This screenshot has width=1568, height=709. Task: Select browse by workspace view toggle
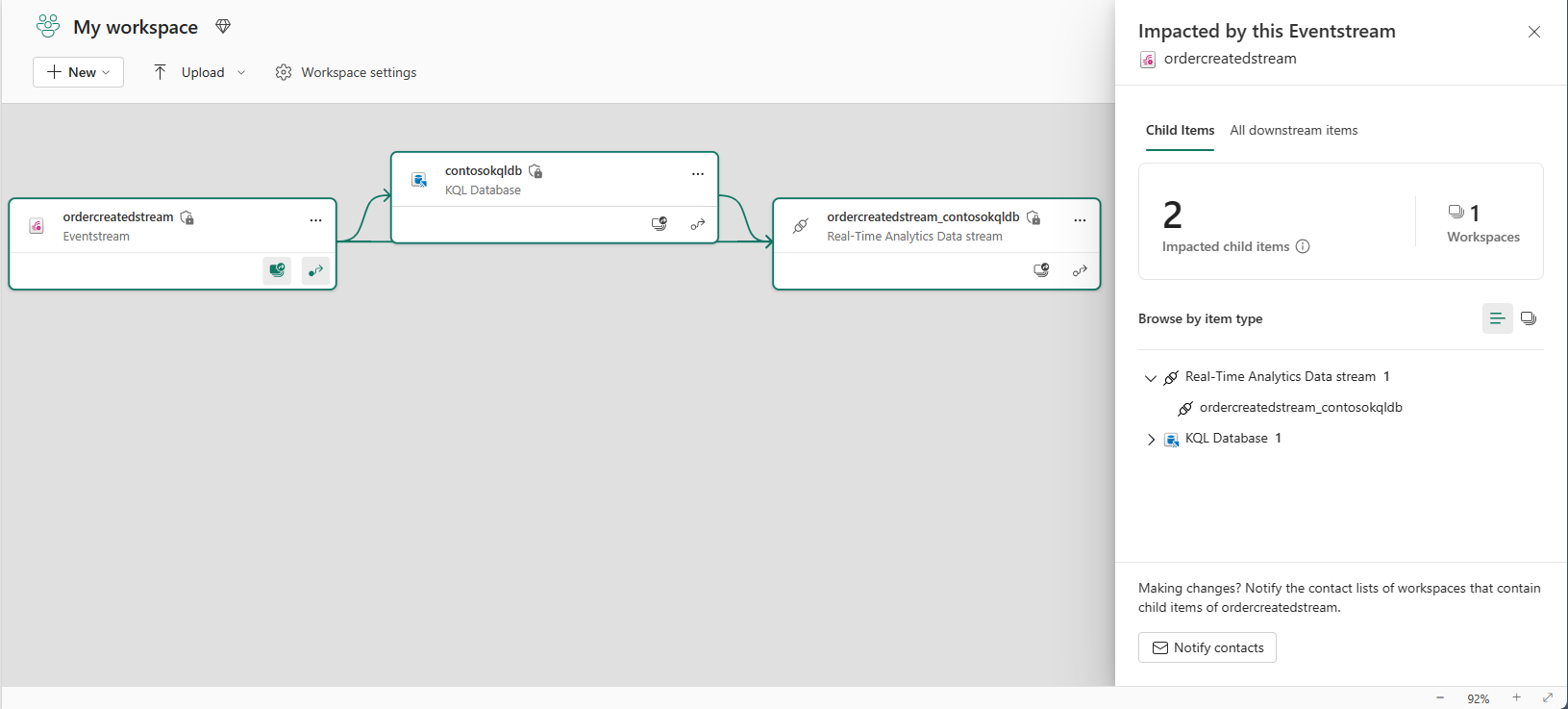[1529, 318]
